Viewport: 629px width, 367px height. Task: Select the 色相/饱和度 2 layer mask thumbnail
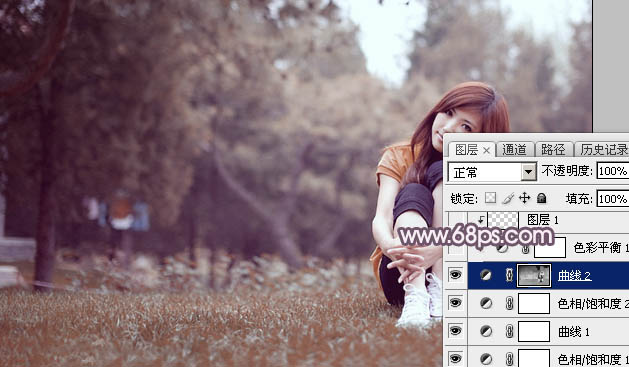coord(534,303)
